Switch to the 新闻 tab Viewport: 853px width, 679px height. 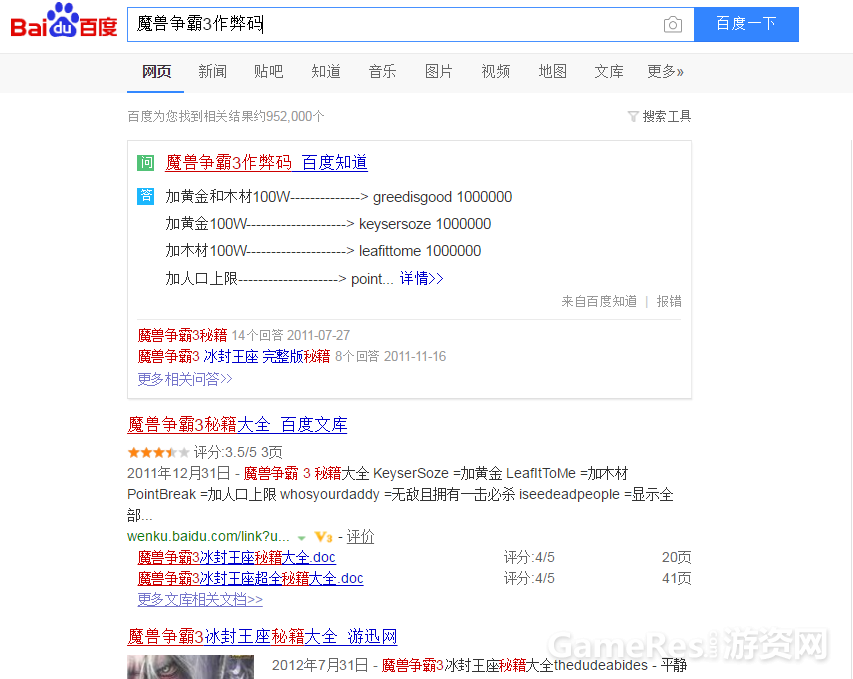[x=212, y=71]
